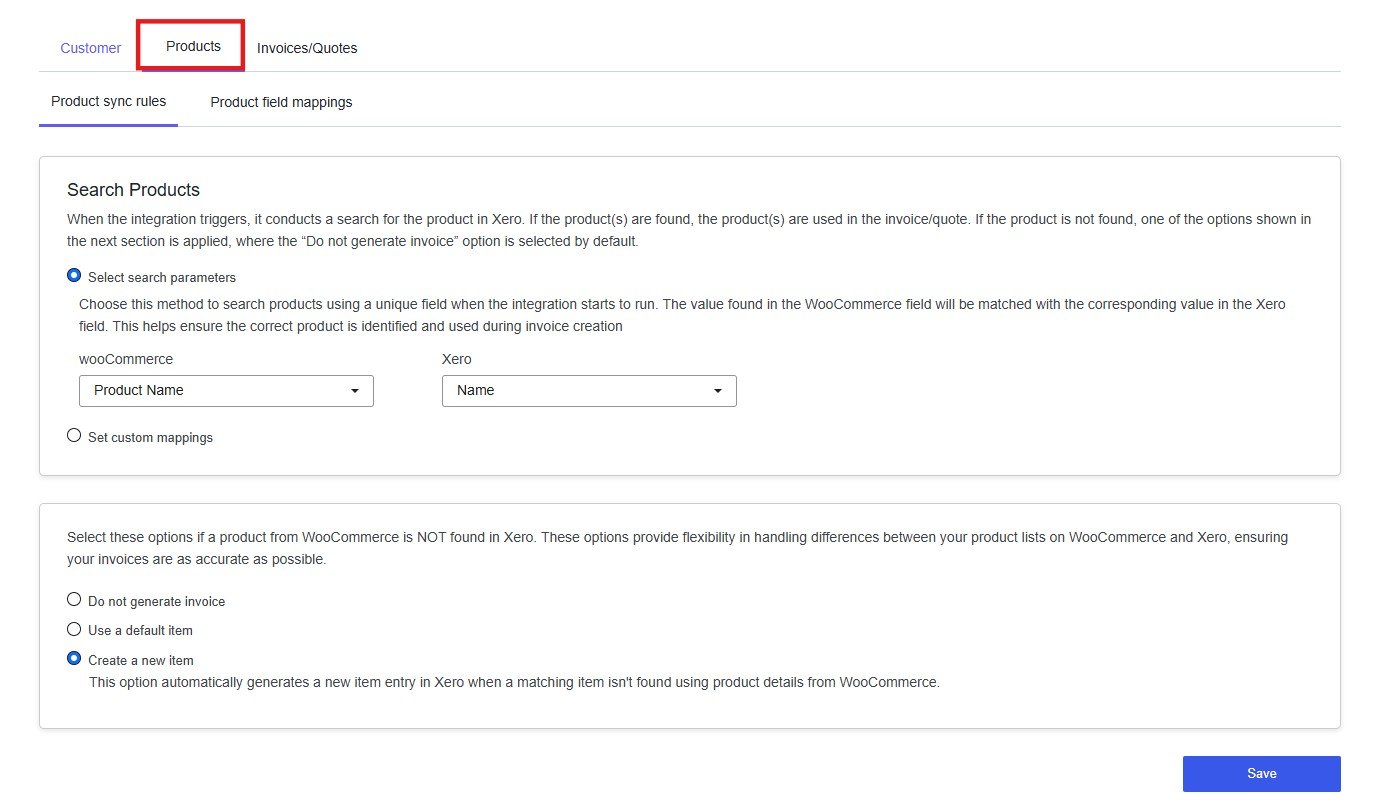Open the Products tab
This screenshot has height=802, width=1375.
coord(193,46)
